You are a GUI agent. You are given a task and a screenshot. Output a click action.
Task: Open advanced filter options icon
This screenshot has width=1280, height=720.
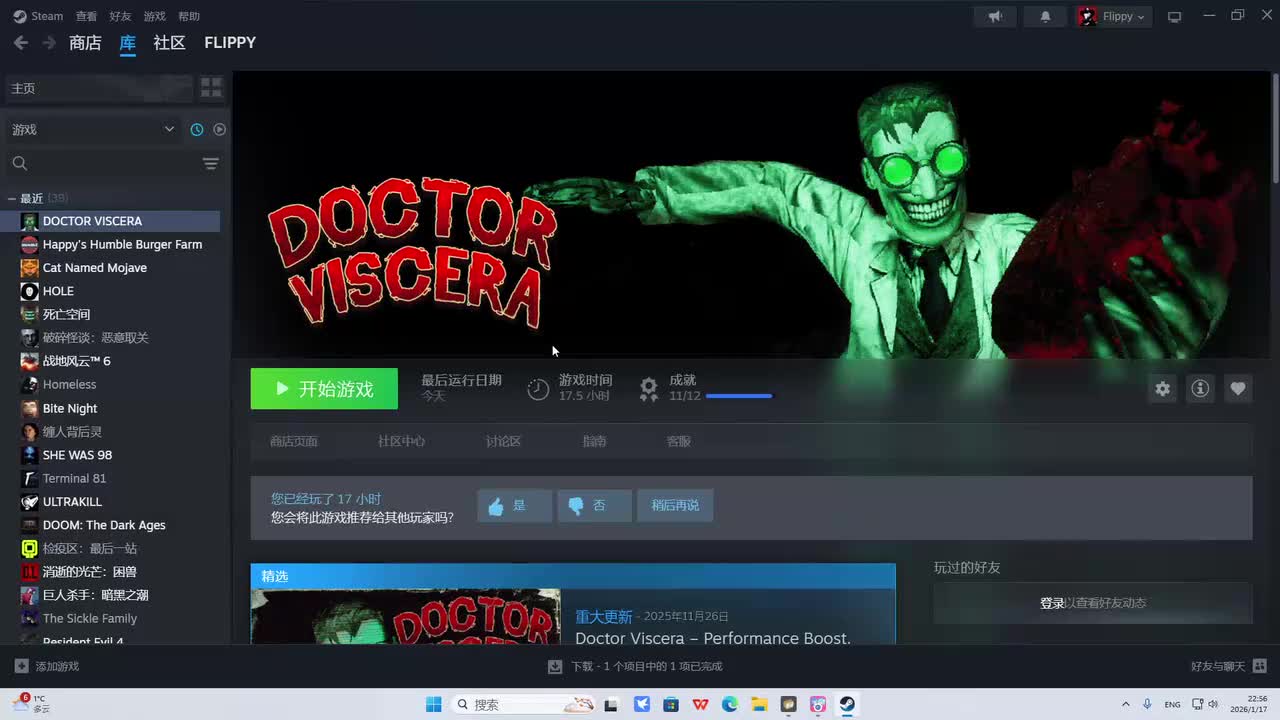[210, 163]
